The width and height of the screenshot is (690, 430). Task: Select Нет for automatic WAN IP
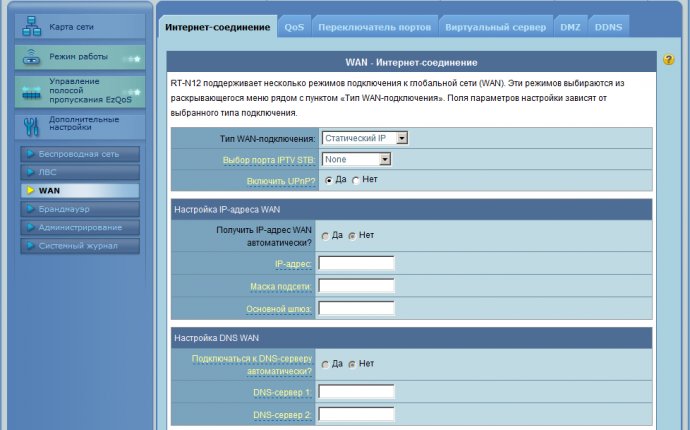(352, 236)
